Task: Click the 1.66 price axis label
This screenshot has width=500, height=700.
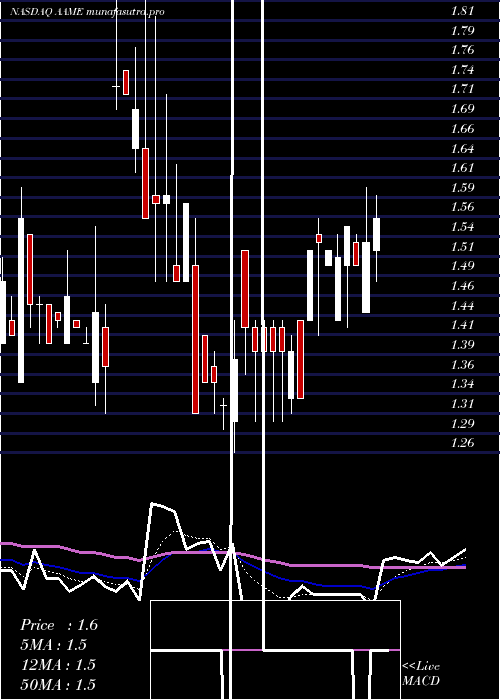Action: pyautogui.click(x=462, y=129)
